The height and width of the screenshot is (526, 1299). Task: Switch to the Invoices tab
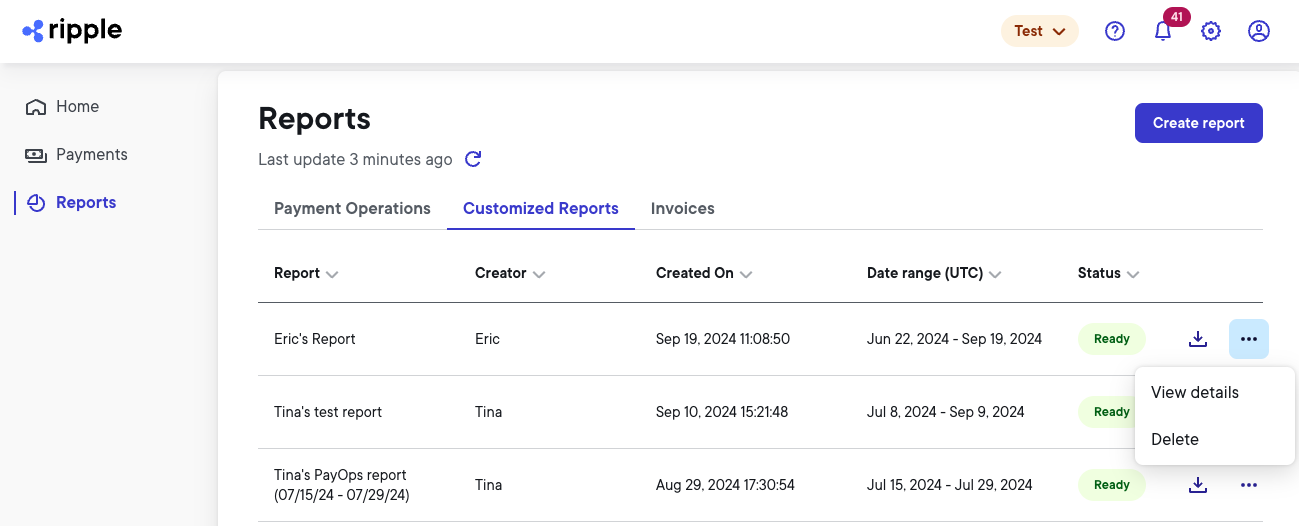tap(683, 209)
